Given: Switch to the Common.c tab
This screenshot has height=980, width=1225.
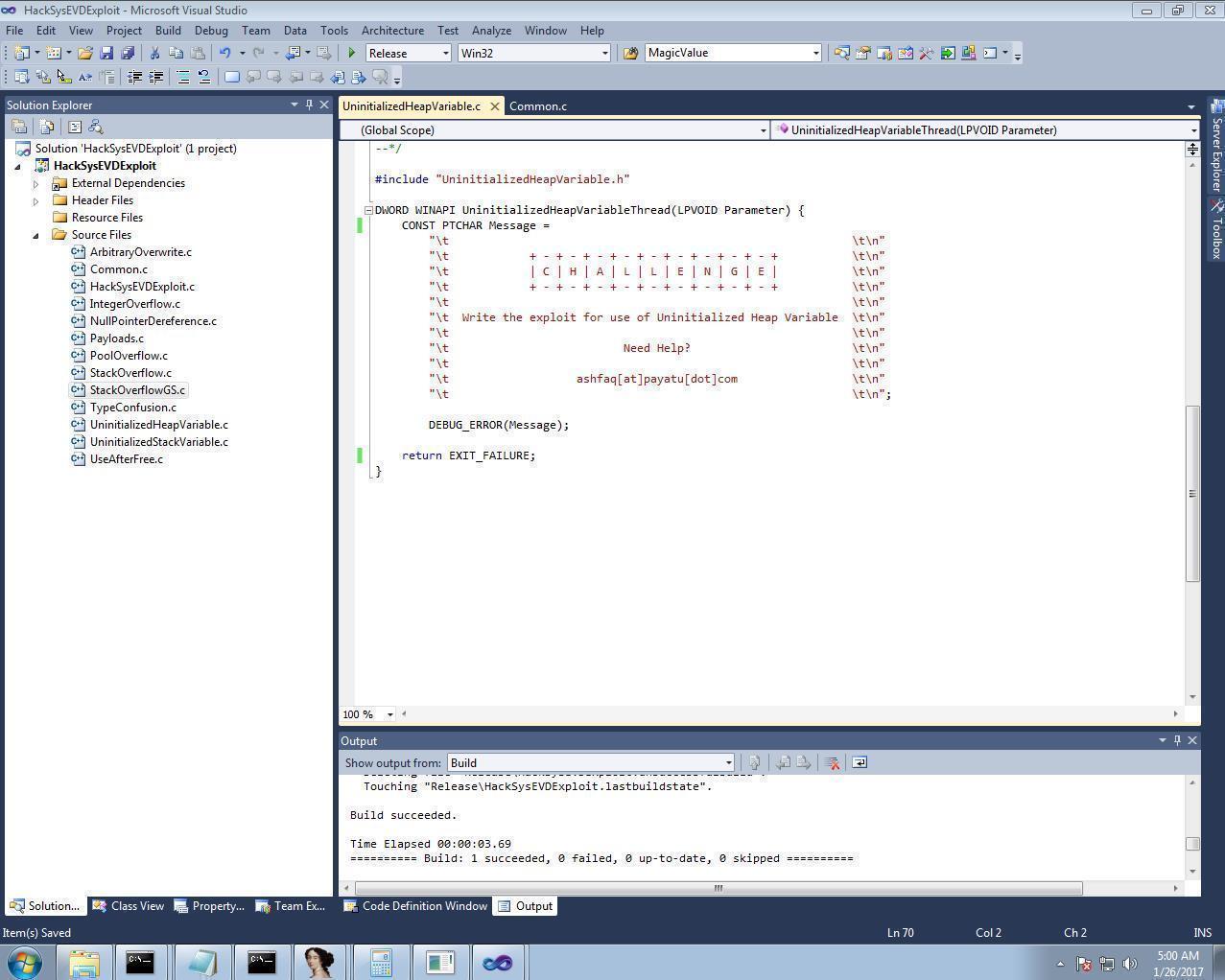Looking at the screenshot, I should pyautogui.click(x=537, y=106).
